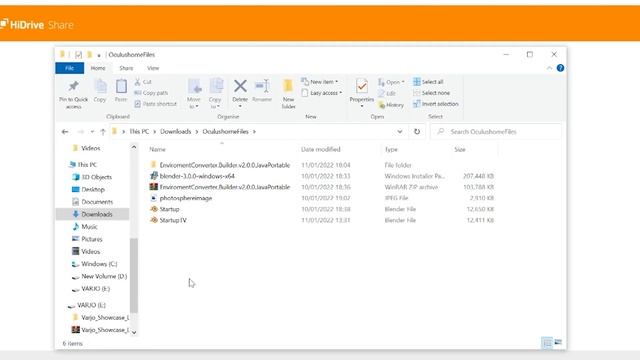Select the photosphereimage JPEG file
Screen dimensions: 640x360
tap(322, 198)
